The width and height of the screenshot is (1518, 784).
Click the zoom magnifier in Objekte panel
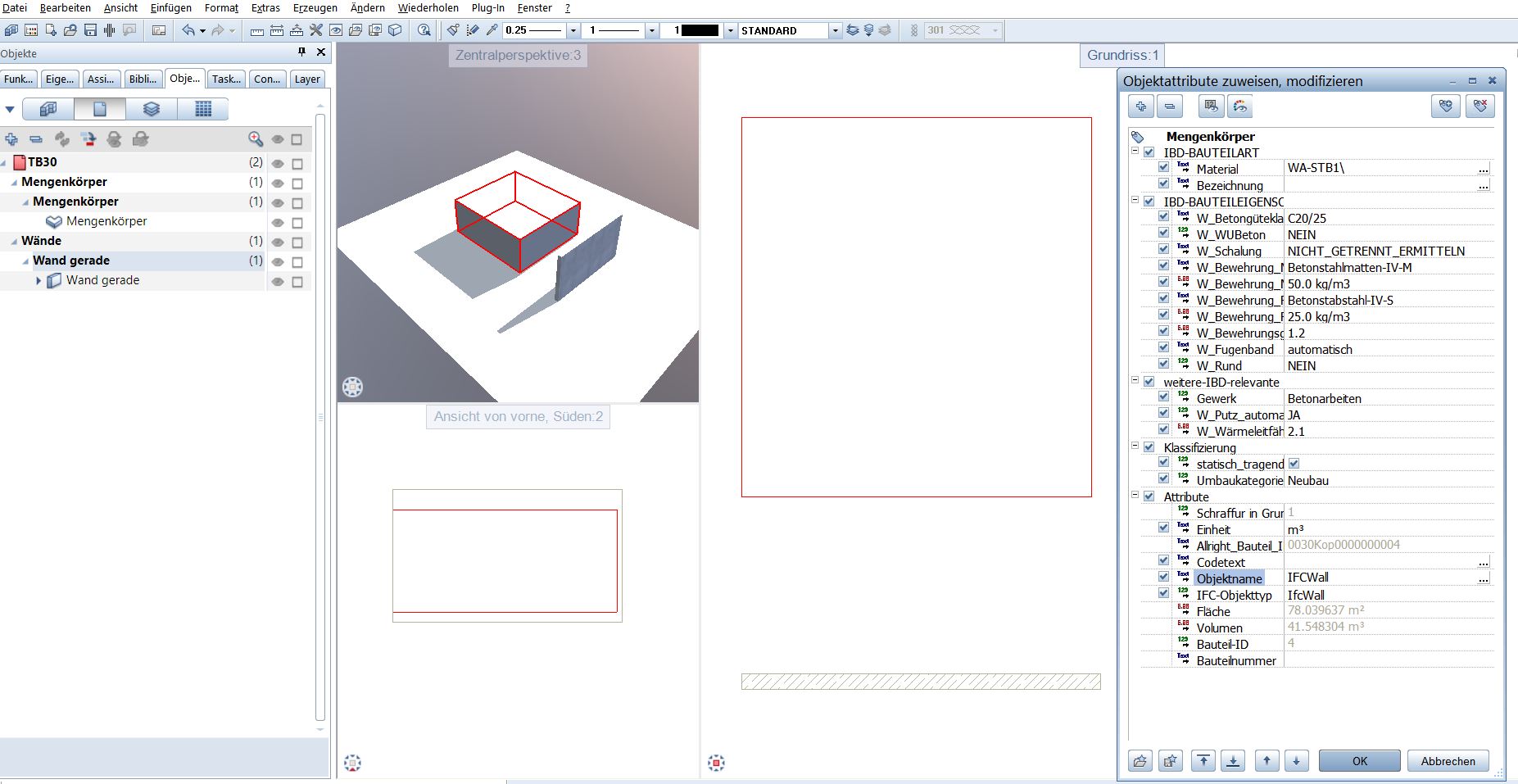click(x=256, y=139)
